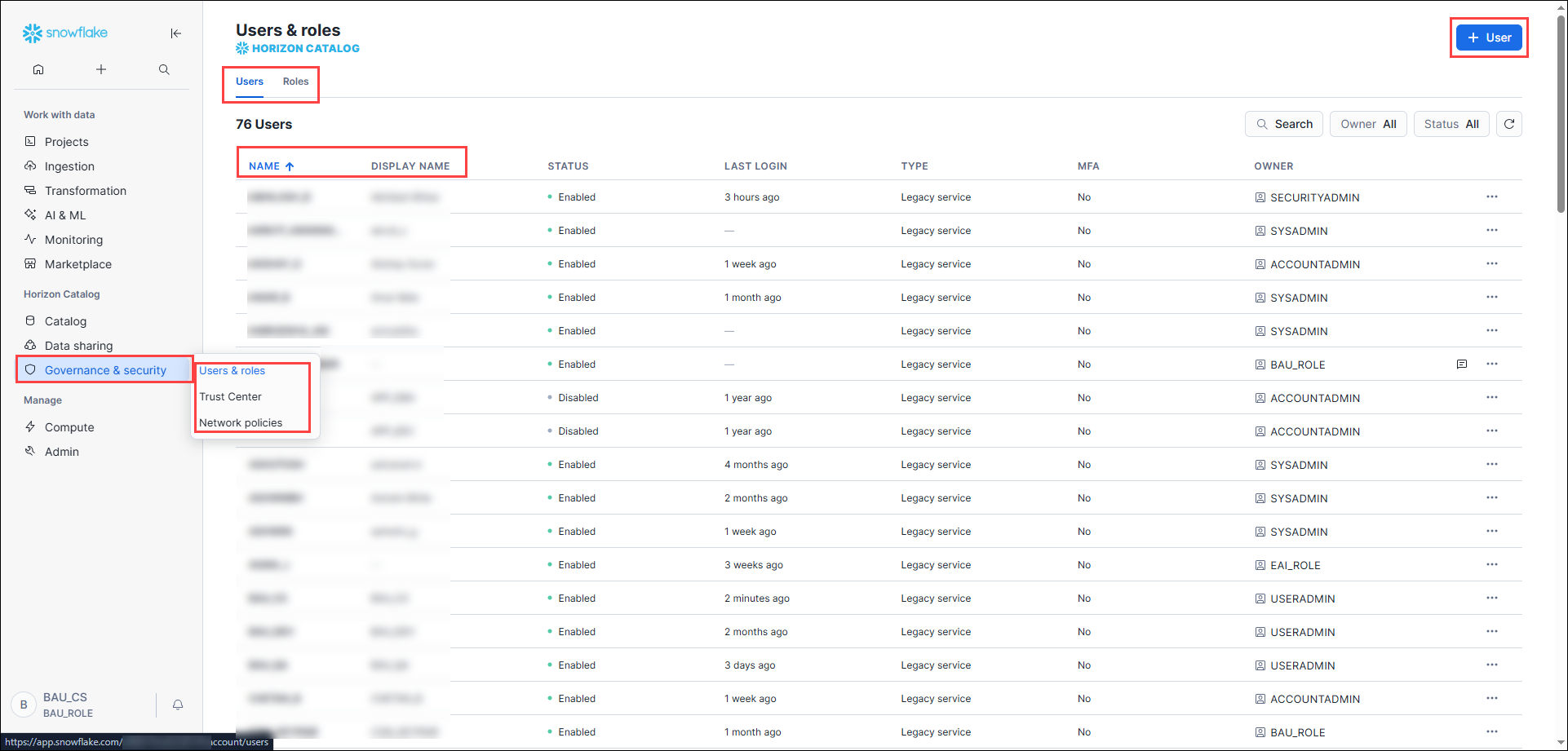Open more options for SECURITYADMIN row
1568x751 pixels.
pyautogui.click(x=1491, y=197)
